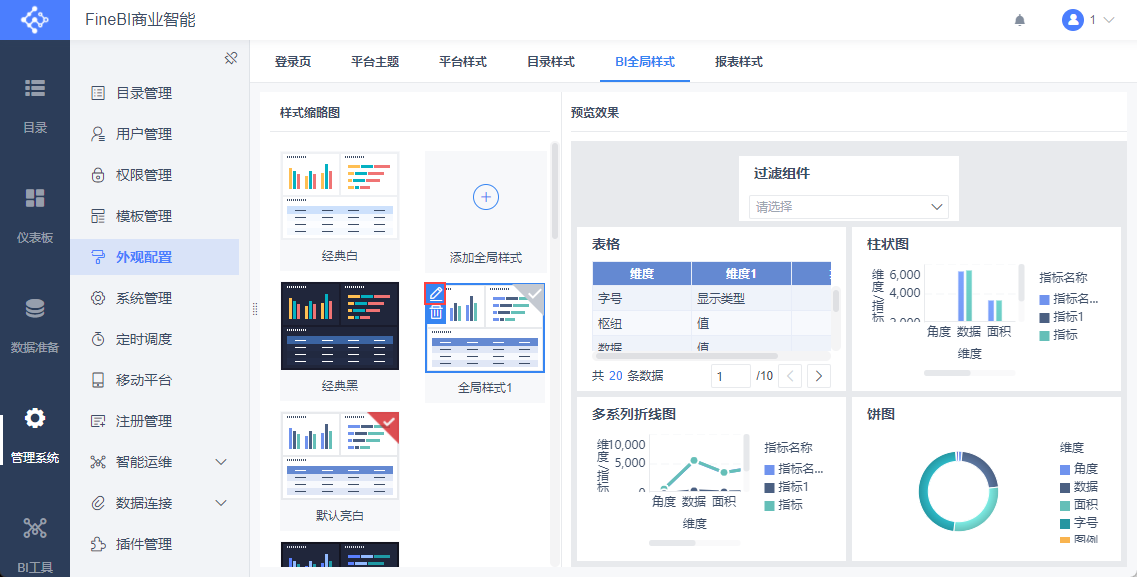
Task: Select the 全局样式1 thumbnail
Action: (485, 328)
